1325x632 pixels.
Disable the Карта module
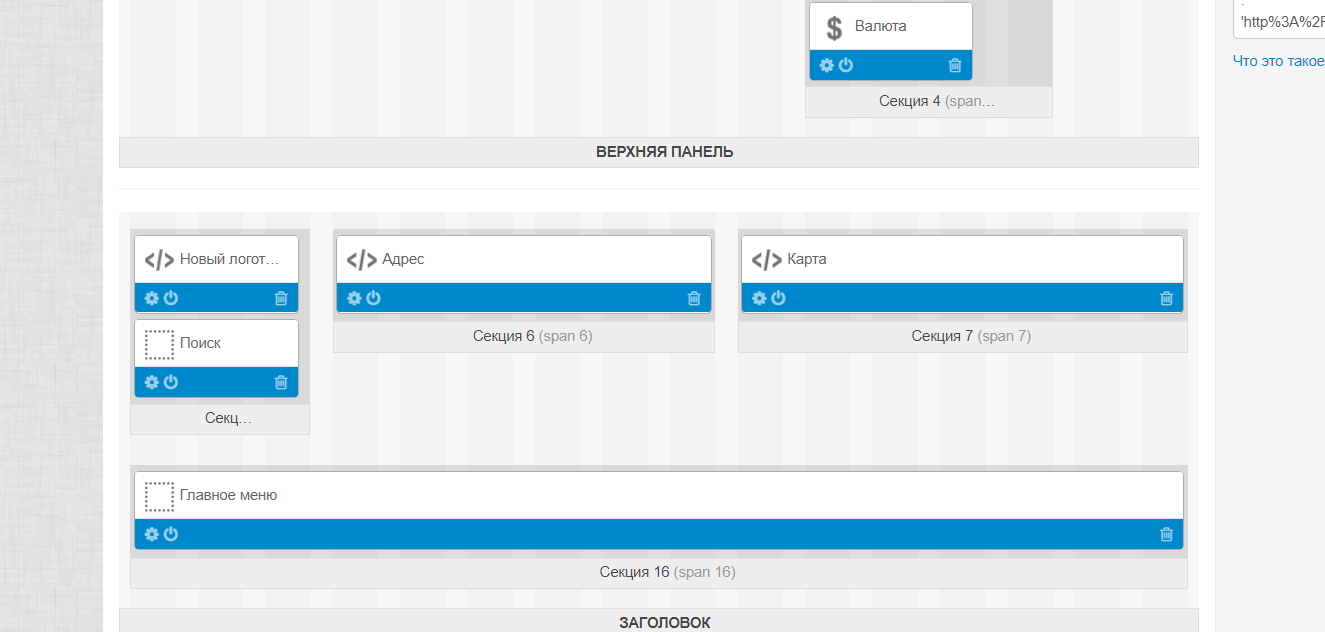point(777,297)
